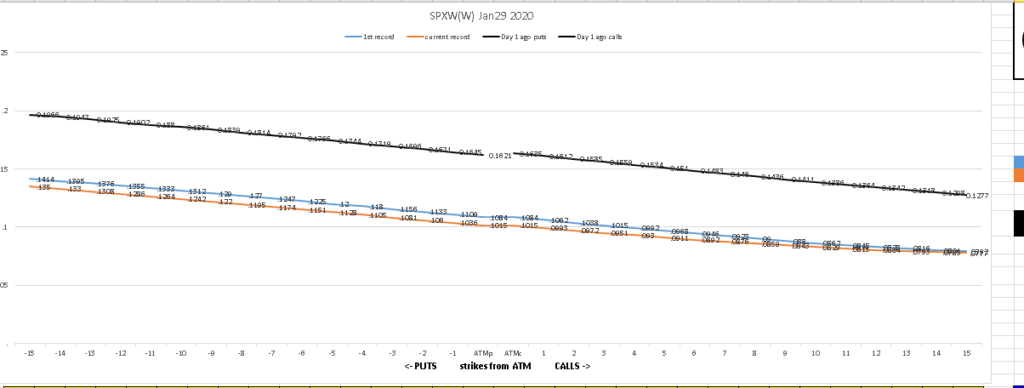The height and width of the screenshot is (388, 1024).
Task: Click the 7 horizontal axis label
Action: (x=725, y=353)
